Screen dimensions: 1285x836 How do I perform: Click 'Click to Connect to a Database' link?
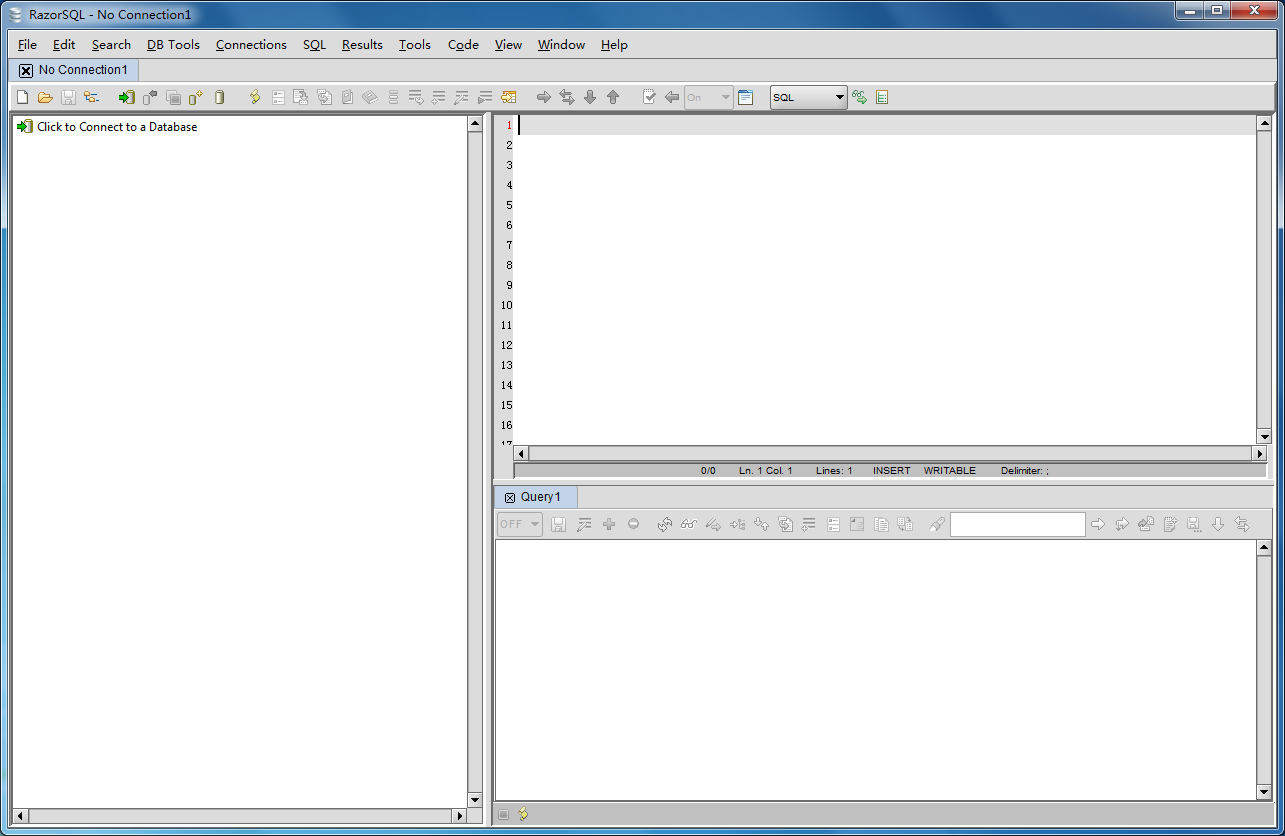(117, 127)
